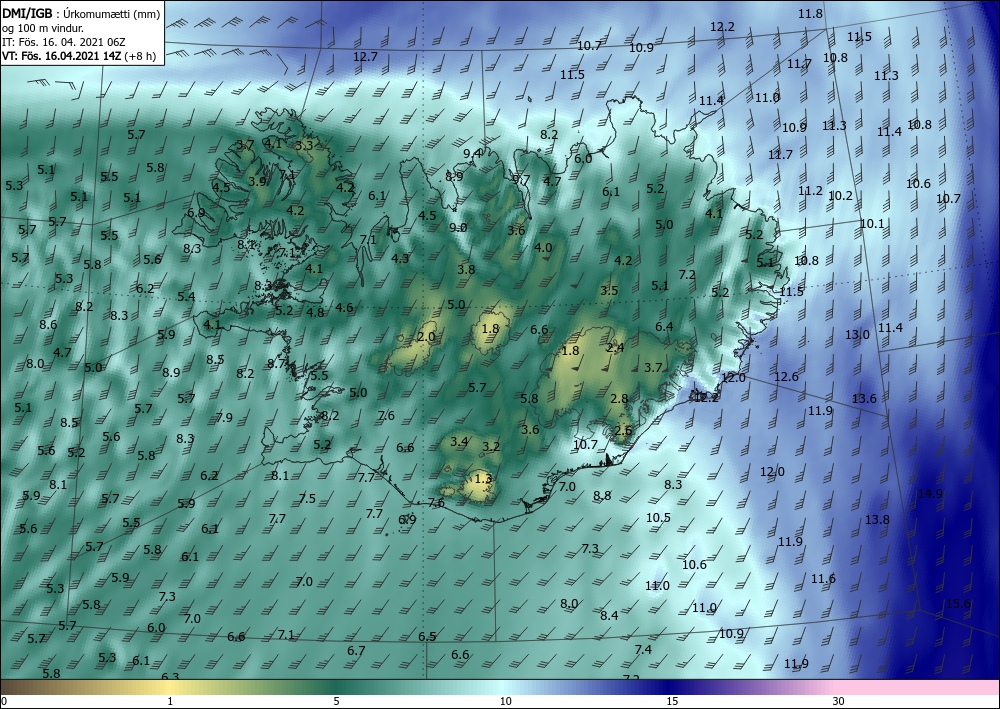1000x709 pixels.
Task: Click the map value 15.6
Action: click(x=958, y=603)
